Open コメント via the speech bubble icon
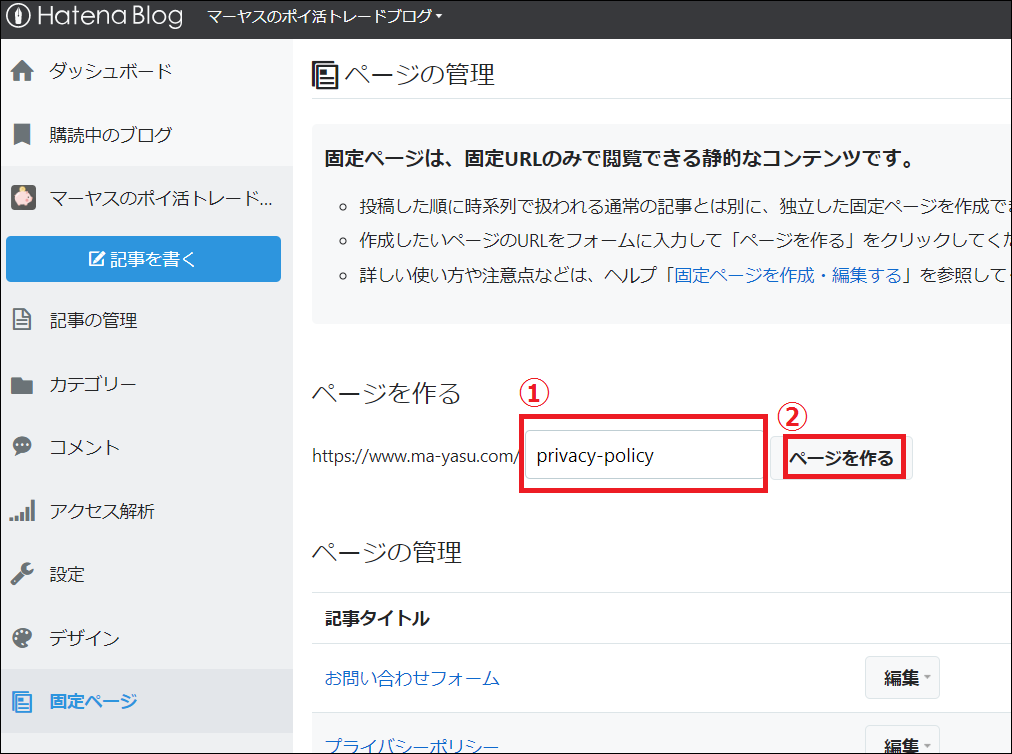Viewport: 1012px width, 754px height. [22, 447]
